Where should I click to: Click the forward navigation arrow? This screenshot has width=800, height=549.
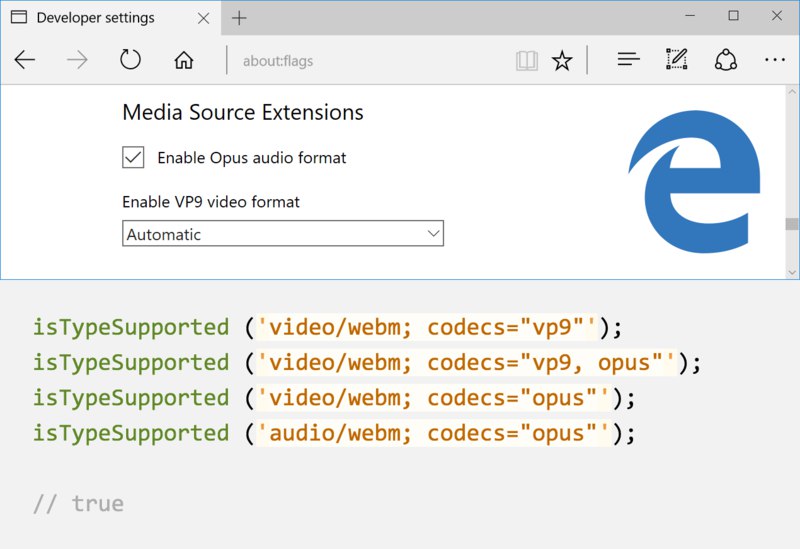[77, 60]
